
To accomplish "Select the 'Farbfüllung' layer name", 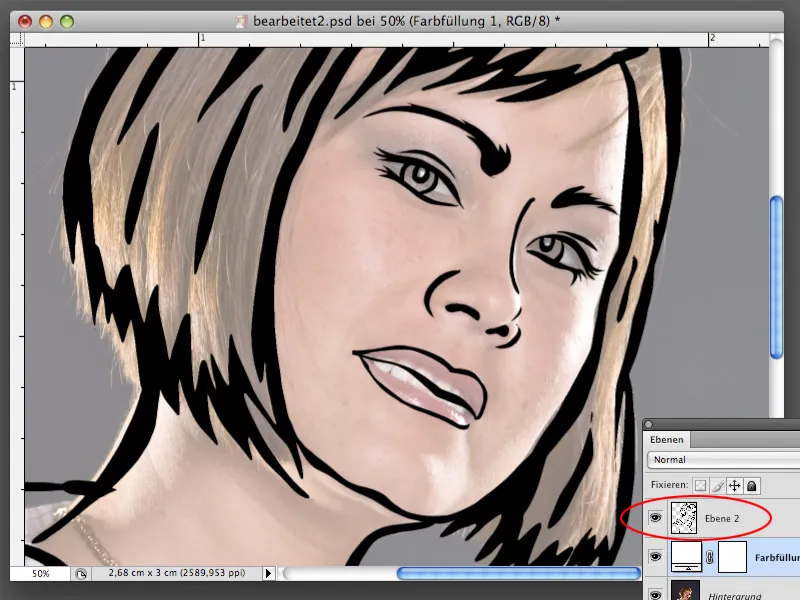I will [x=777, y=558].
